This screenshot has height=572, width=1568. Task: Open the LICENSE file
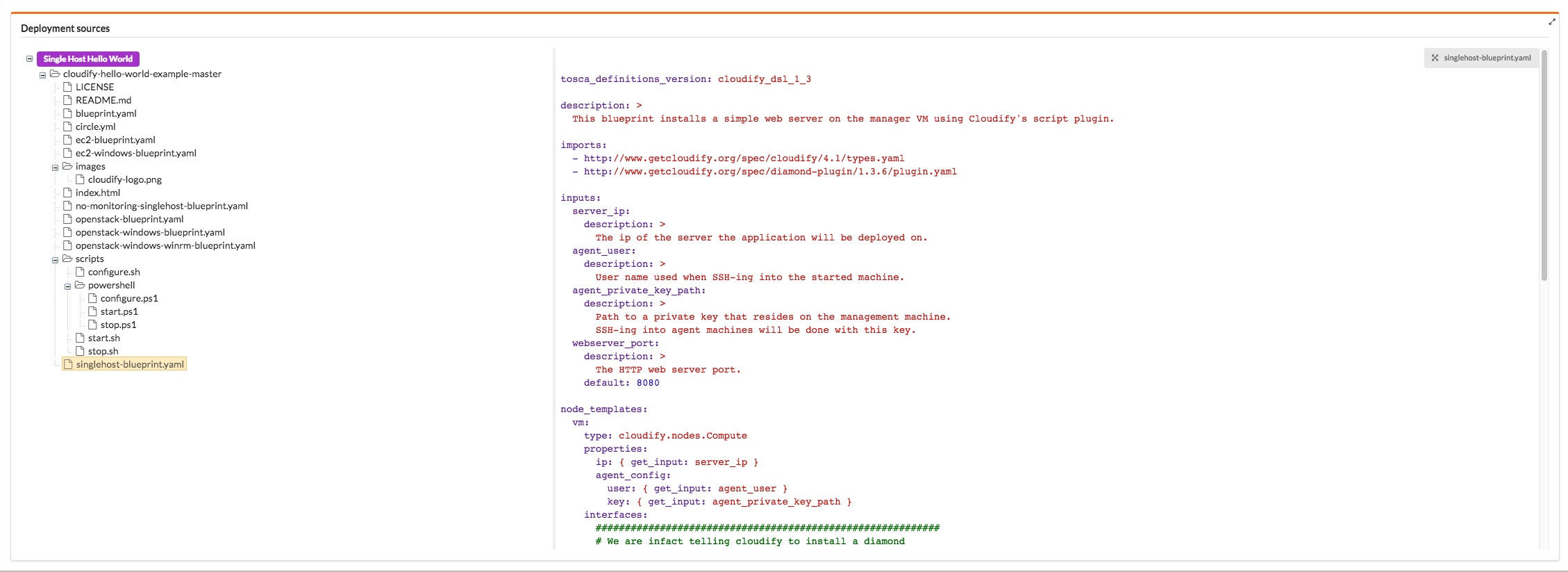(x=94, y=87)
